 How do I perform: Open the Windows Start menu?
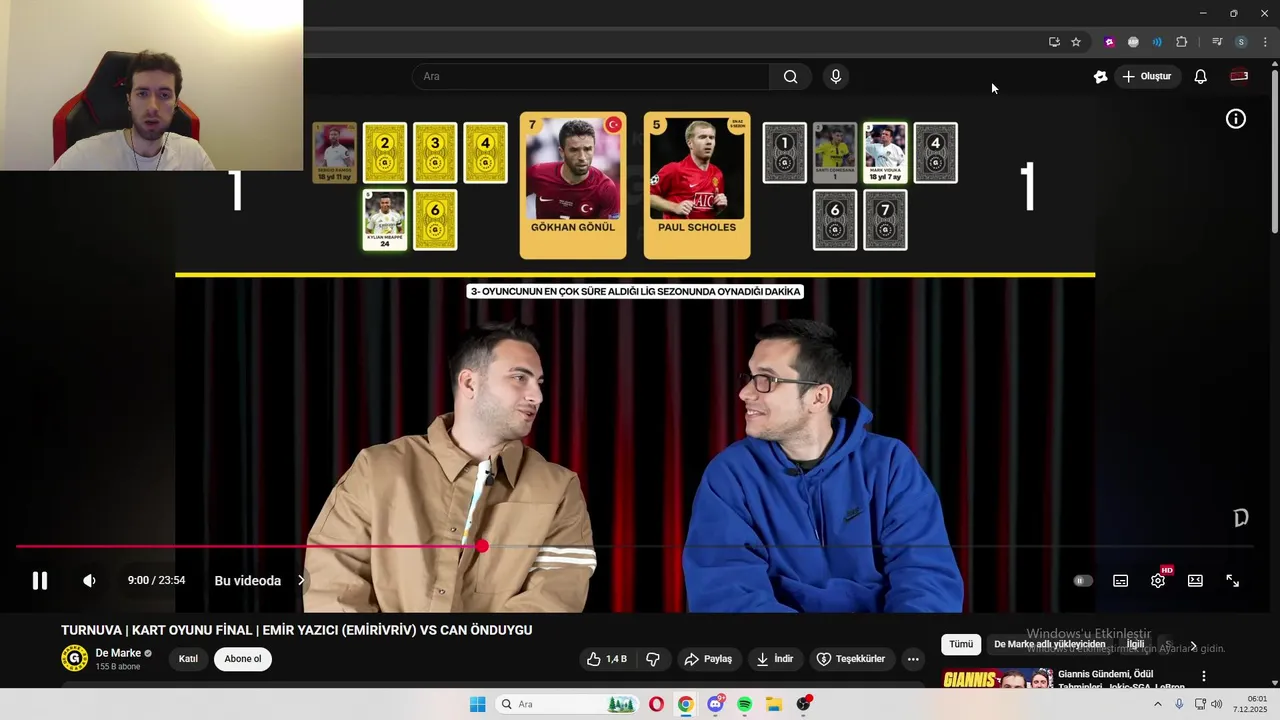point(478,704)
